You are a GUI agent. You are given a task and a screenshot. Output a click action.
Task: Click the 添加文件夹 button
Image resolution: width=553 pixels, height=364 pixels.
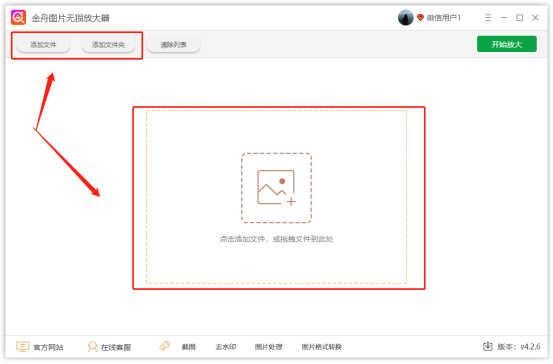point(108,45)
